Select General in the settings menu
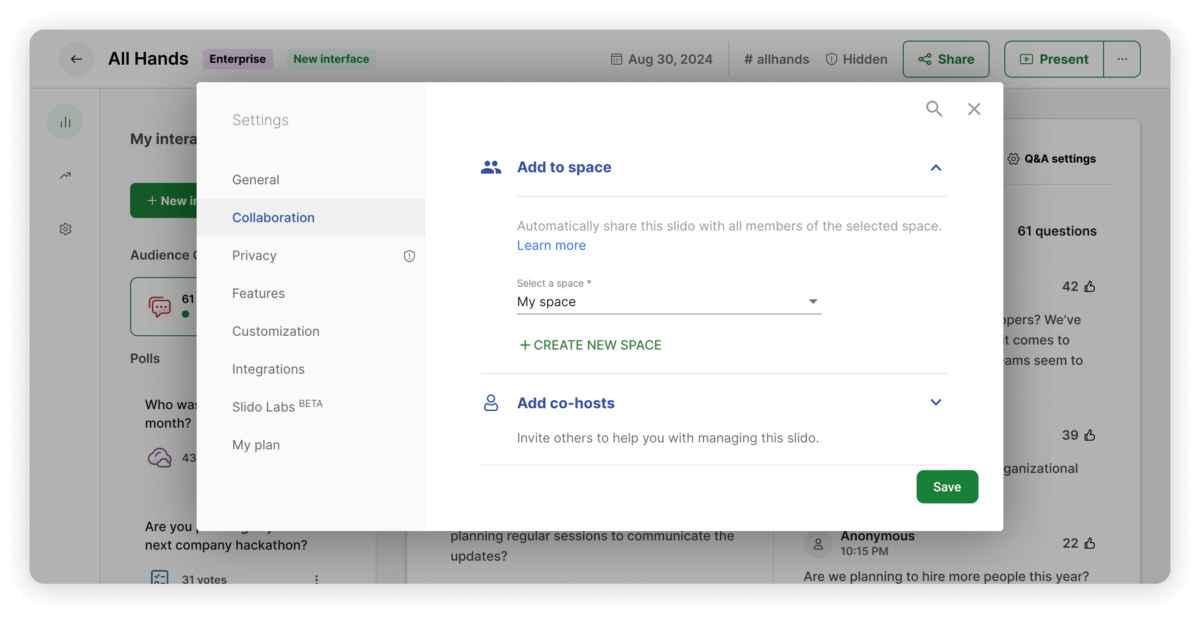Screen dimensions: 1200x617 click(256, 180)
